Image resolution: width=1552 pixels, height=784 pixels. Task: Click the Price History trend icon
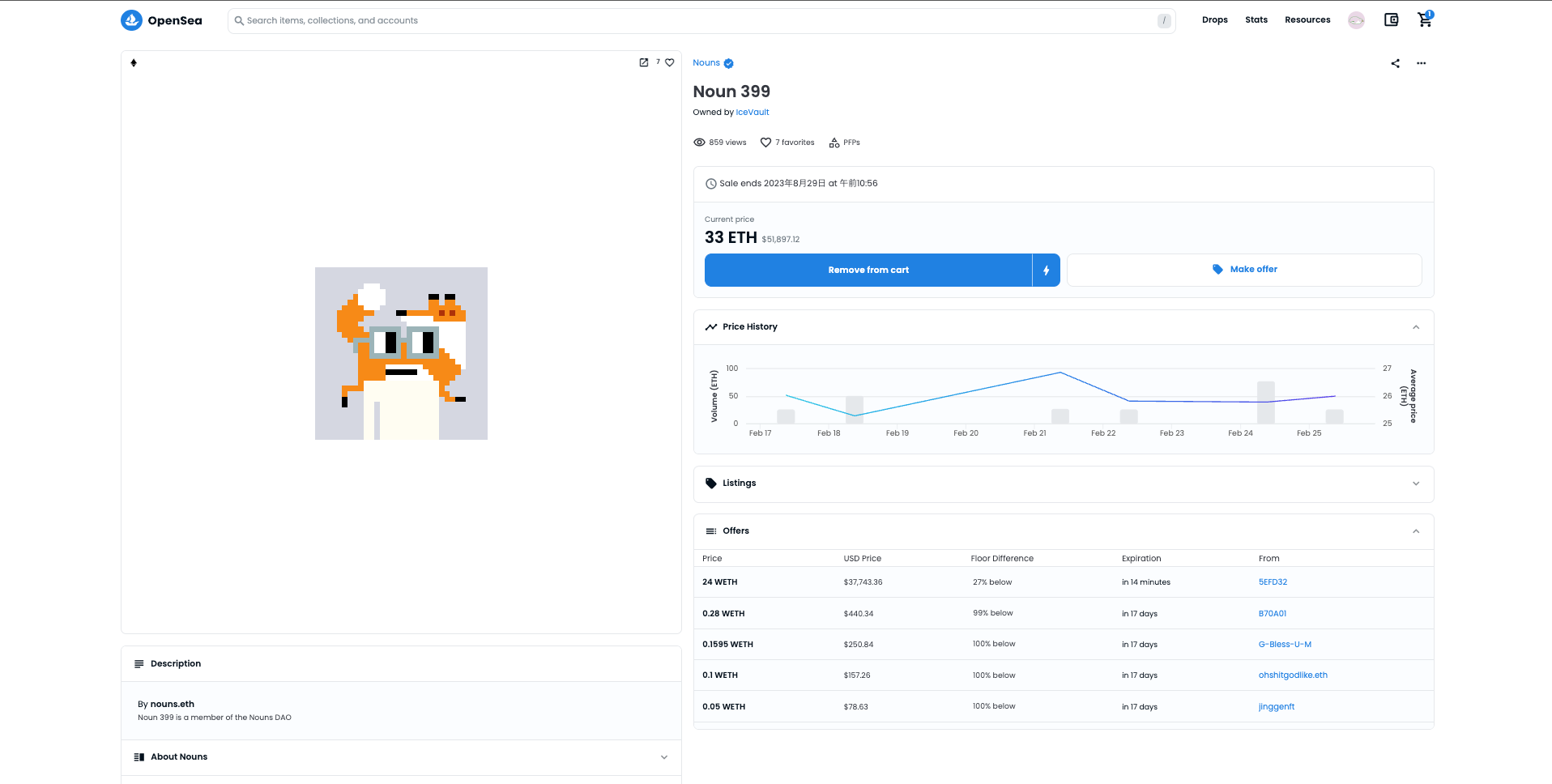[711, 327]
